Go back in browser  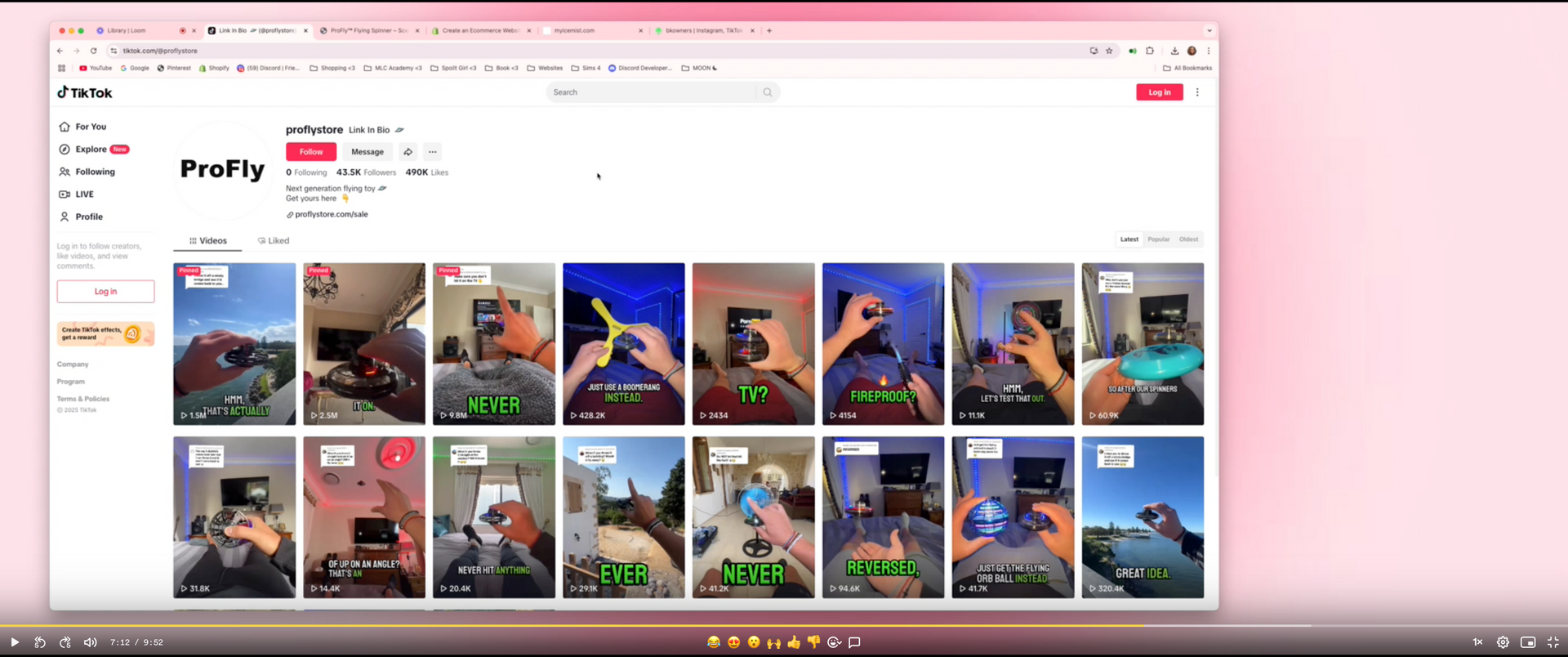[x=60, y=51]
